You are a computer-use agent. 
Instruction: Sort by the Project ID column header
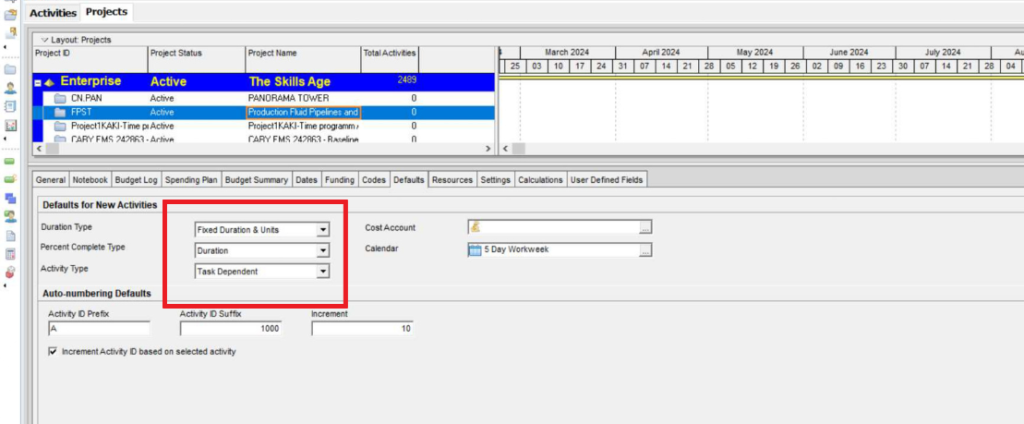90,59
